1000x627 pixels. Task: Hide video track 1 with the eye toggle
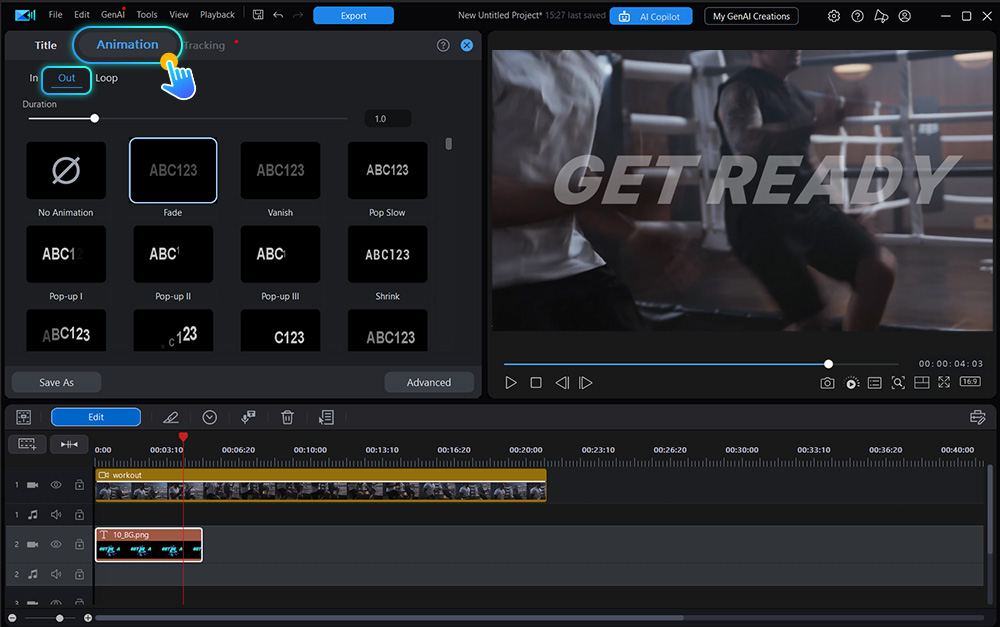coord(57,484)
